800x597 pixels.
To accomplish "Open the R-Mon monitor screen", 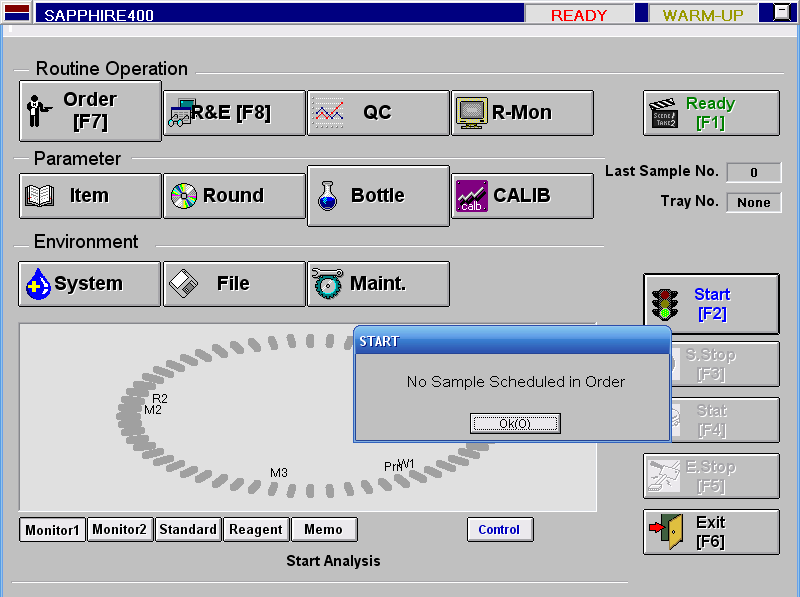I will [522, 113].
